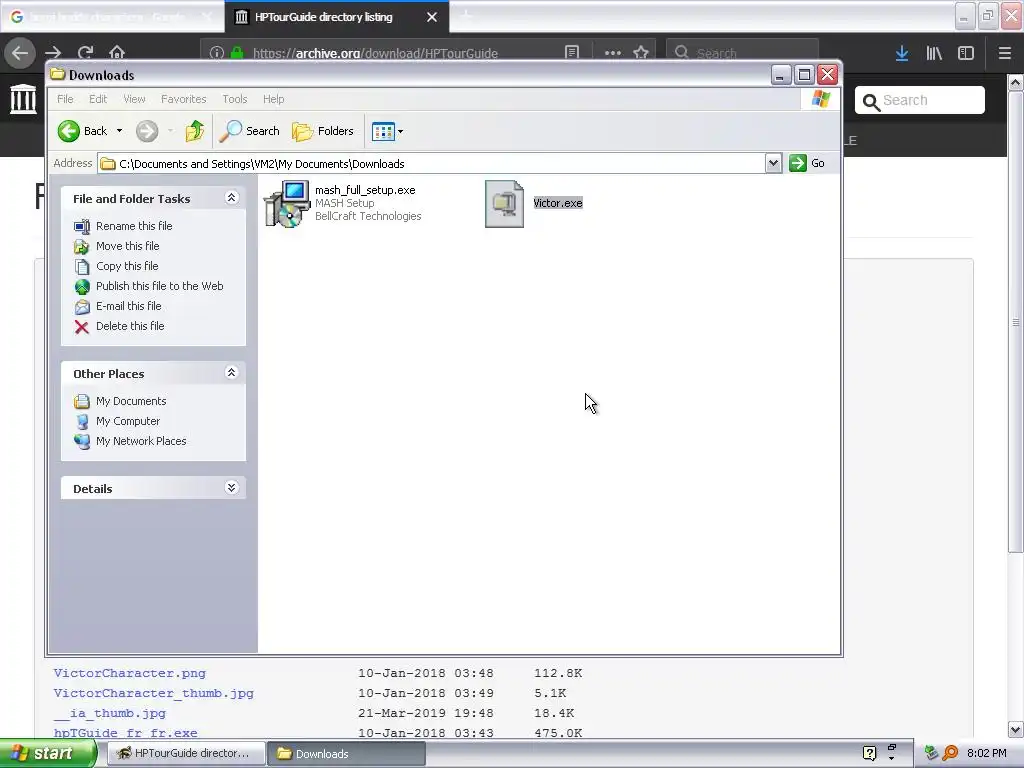Click the green Go button
1024x768 pixels.
tap(807, 163)
